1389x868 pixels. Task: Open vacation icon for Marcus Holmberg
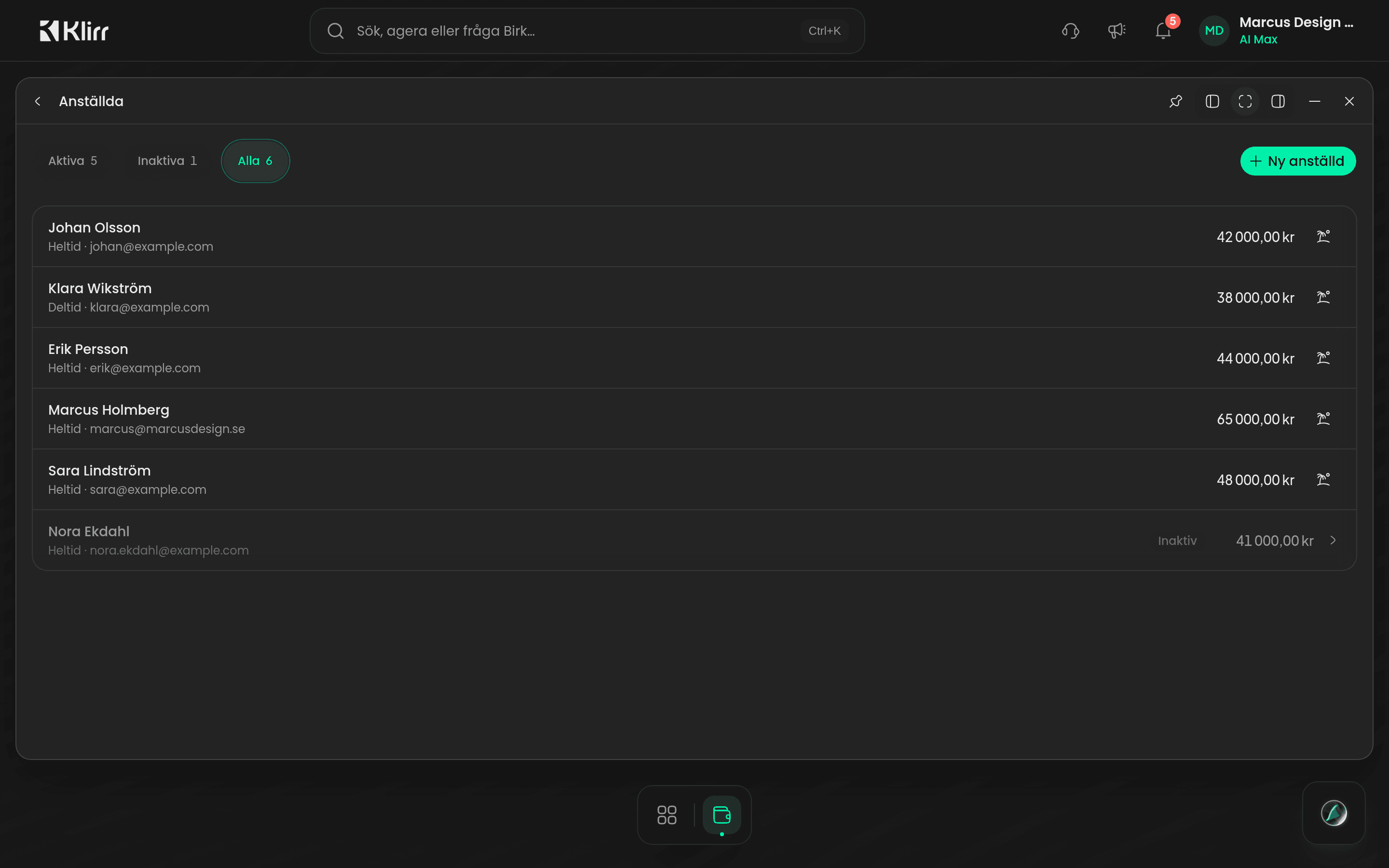pos(1323,419)
